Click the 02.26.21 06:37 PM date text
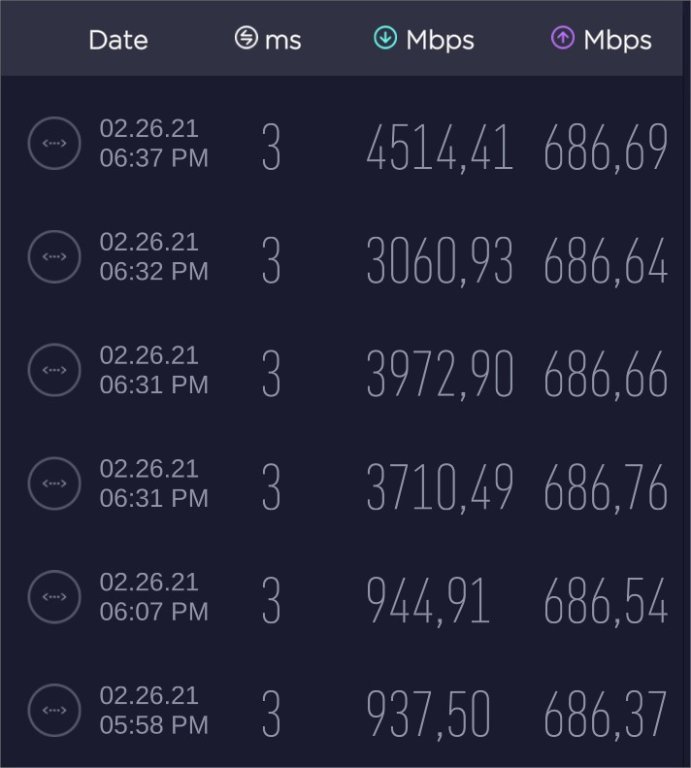Image resolution: width=691 pixels, height=768 pixels. point(154,143)
